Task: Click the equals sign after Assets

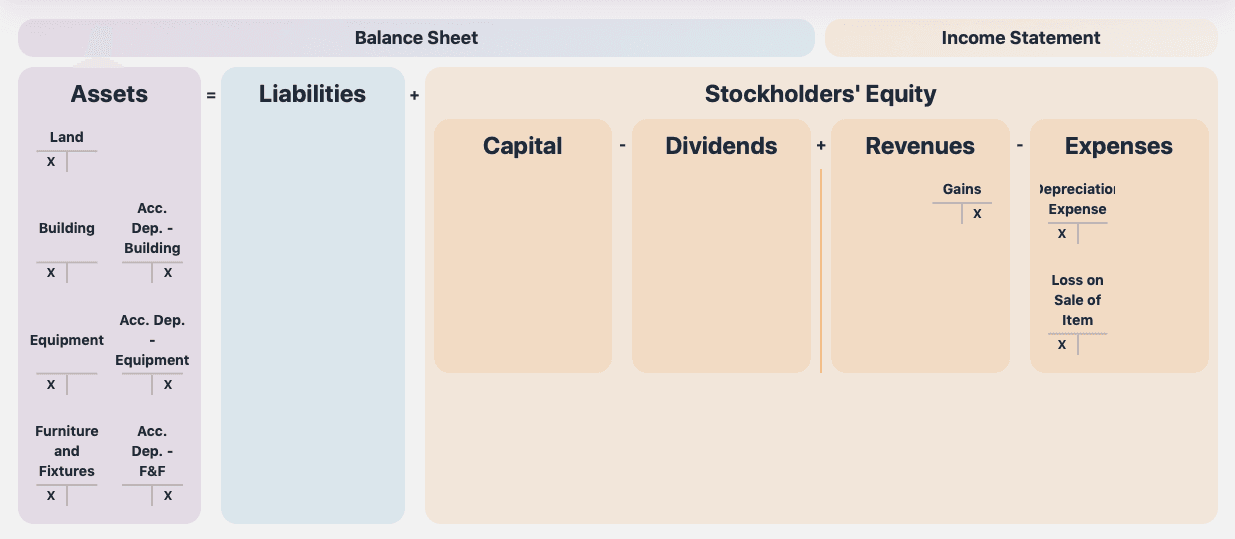Action: tap(211, 96)
